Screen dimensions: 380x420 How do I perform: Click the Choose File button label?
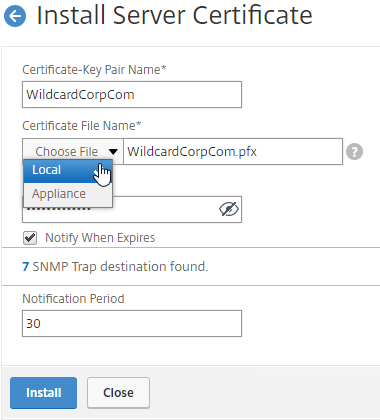click(67, 152)
